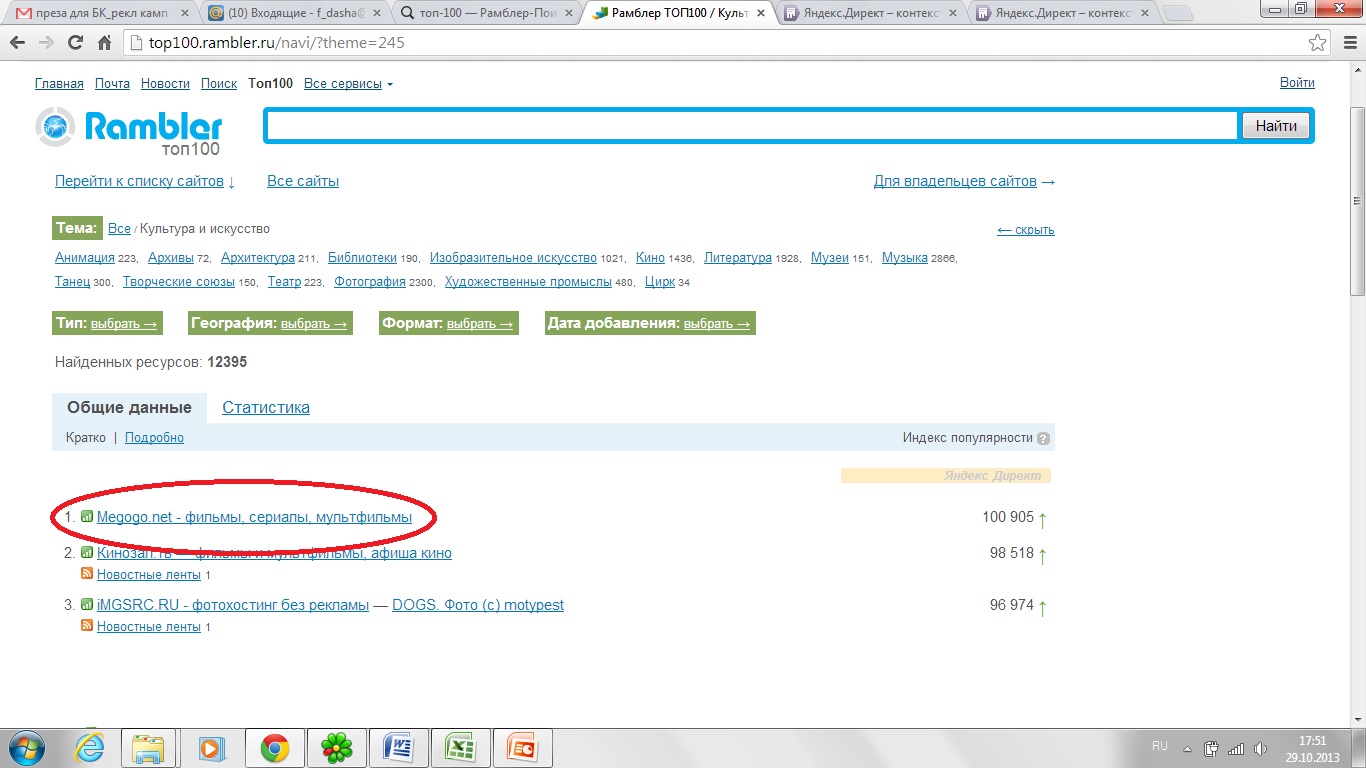The width and height of the screenshot is (1366, 768).
Task: Show hidden tray icons arrow
Action: [x=1188, y=748]
